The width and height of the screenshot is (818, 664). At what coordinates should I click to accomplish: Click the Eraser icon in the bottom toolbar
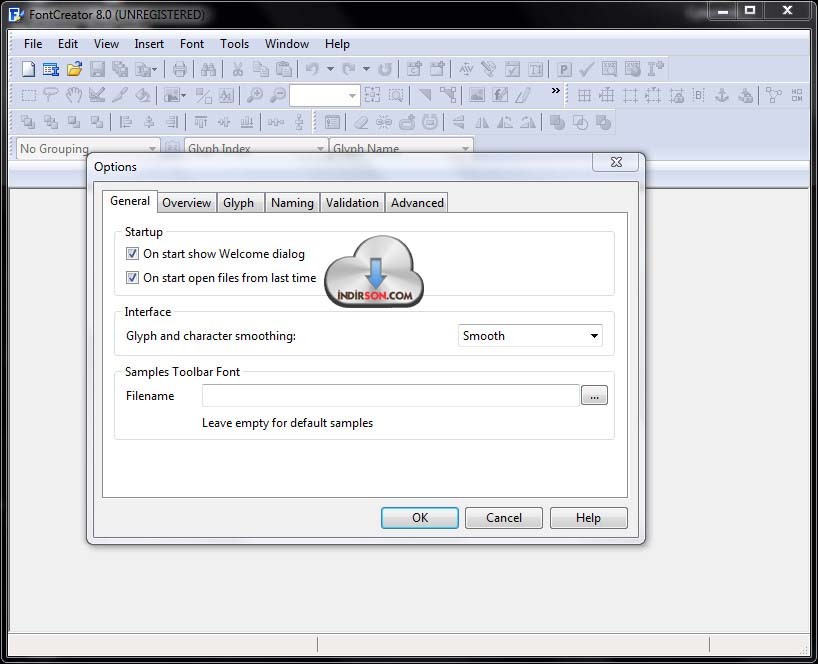(x=361, y=122)
